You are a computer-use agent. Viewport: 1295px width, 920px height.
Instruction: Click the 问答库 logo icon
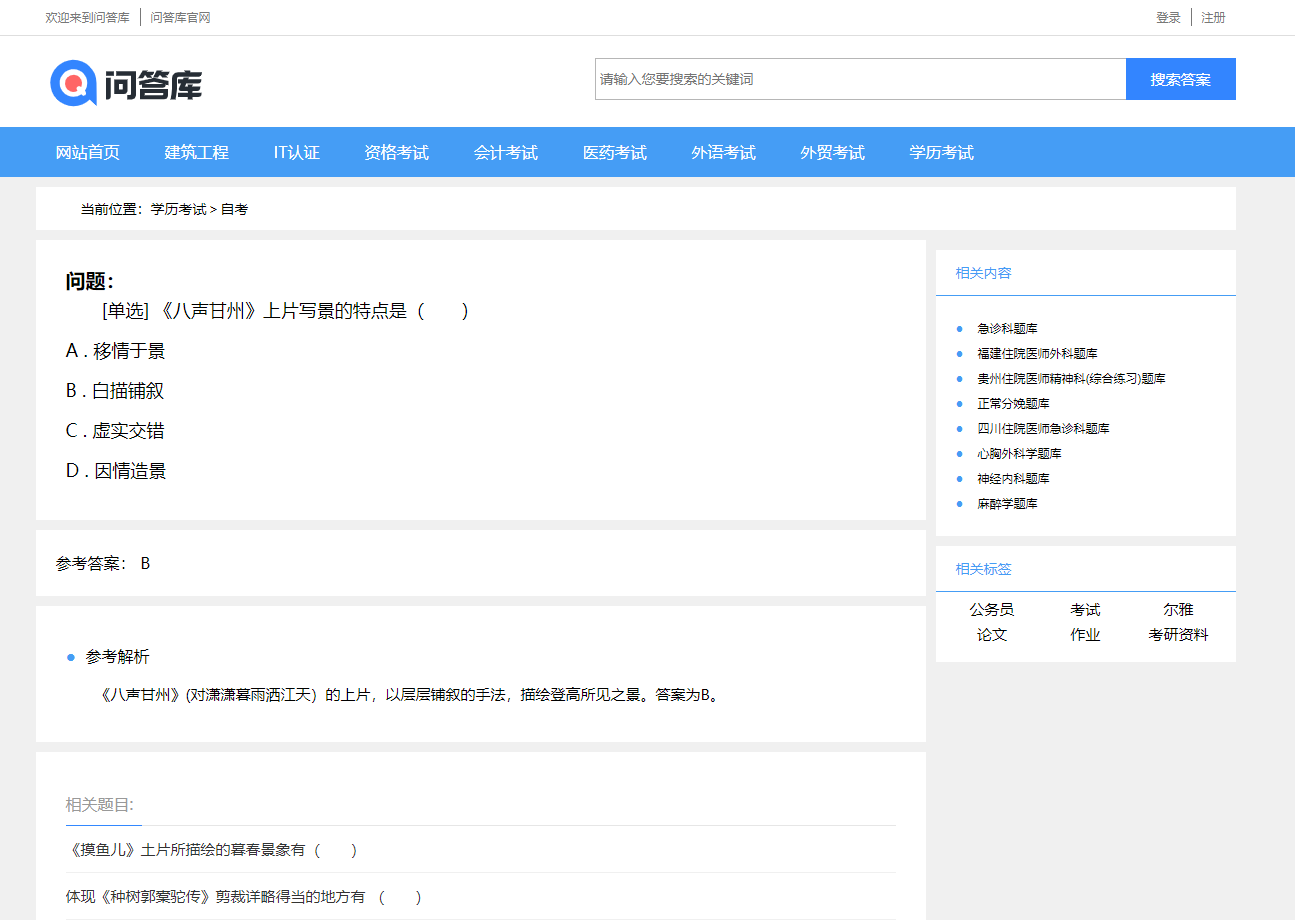(x=126, y=82)
